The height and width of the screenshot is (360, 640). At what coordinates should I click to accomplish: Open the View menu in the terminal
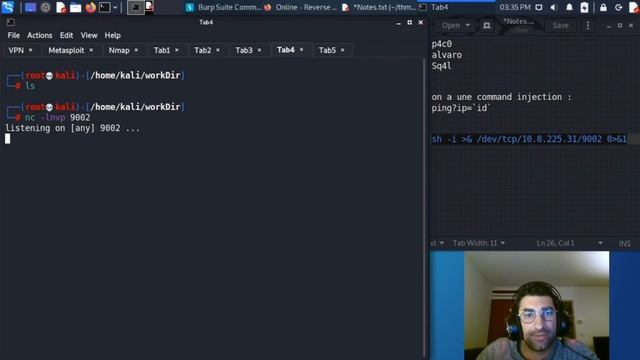[x=89, y=36]
